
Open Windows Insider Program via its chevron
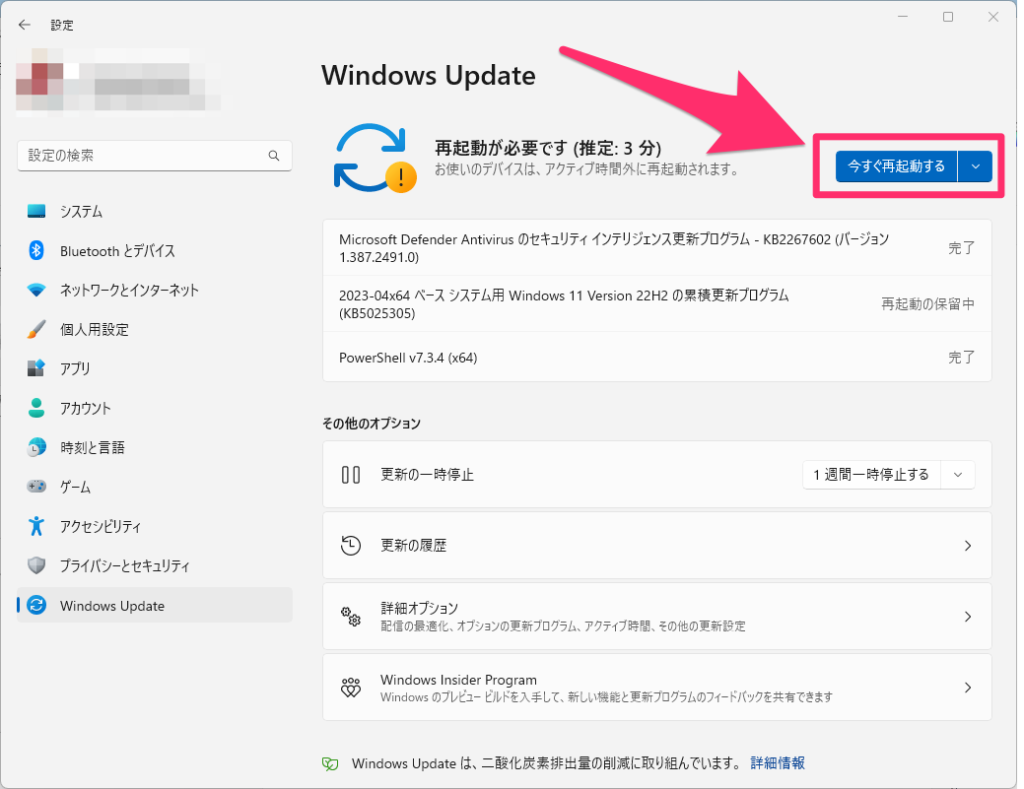[968, 687]
